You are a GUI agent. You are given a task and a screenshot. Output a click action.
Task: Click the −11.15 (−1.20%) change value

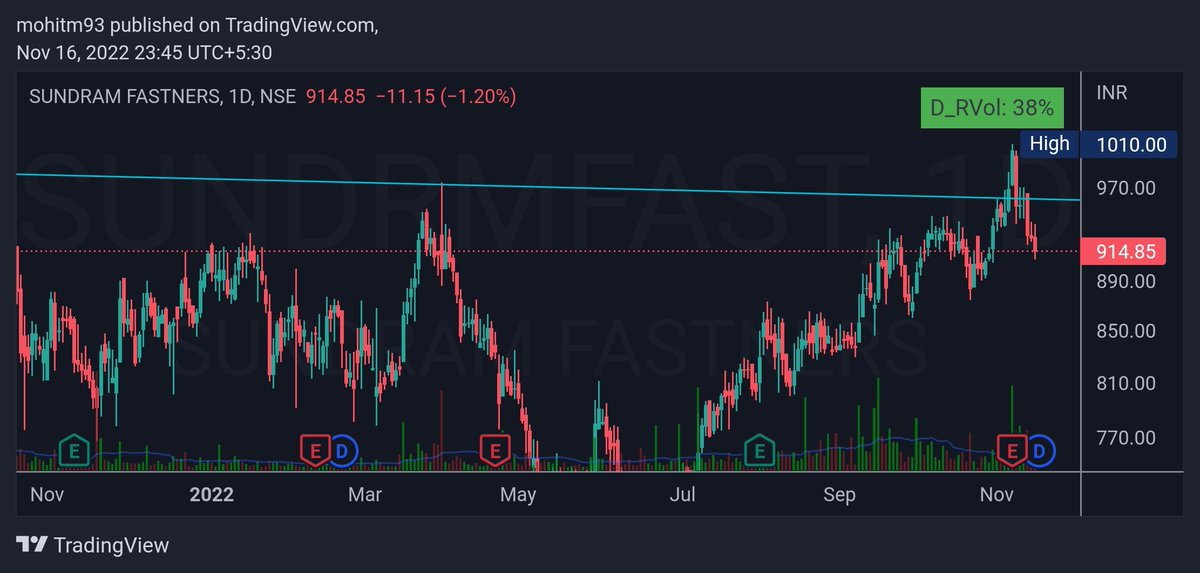click(x=446, y=97)
